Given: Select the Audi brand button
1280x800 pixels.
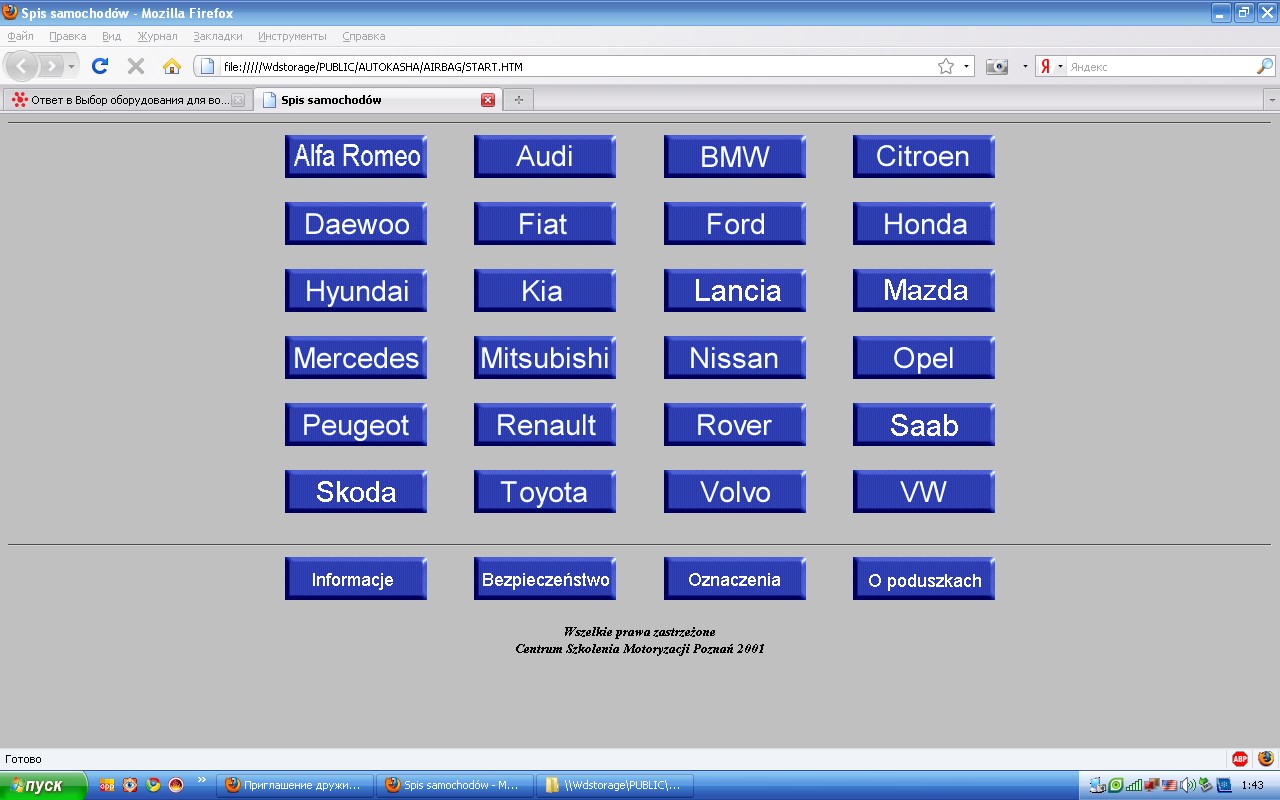Looking at the screenshot, I should click(545, 157).
